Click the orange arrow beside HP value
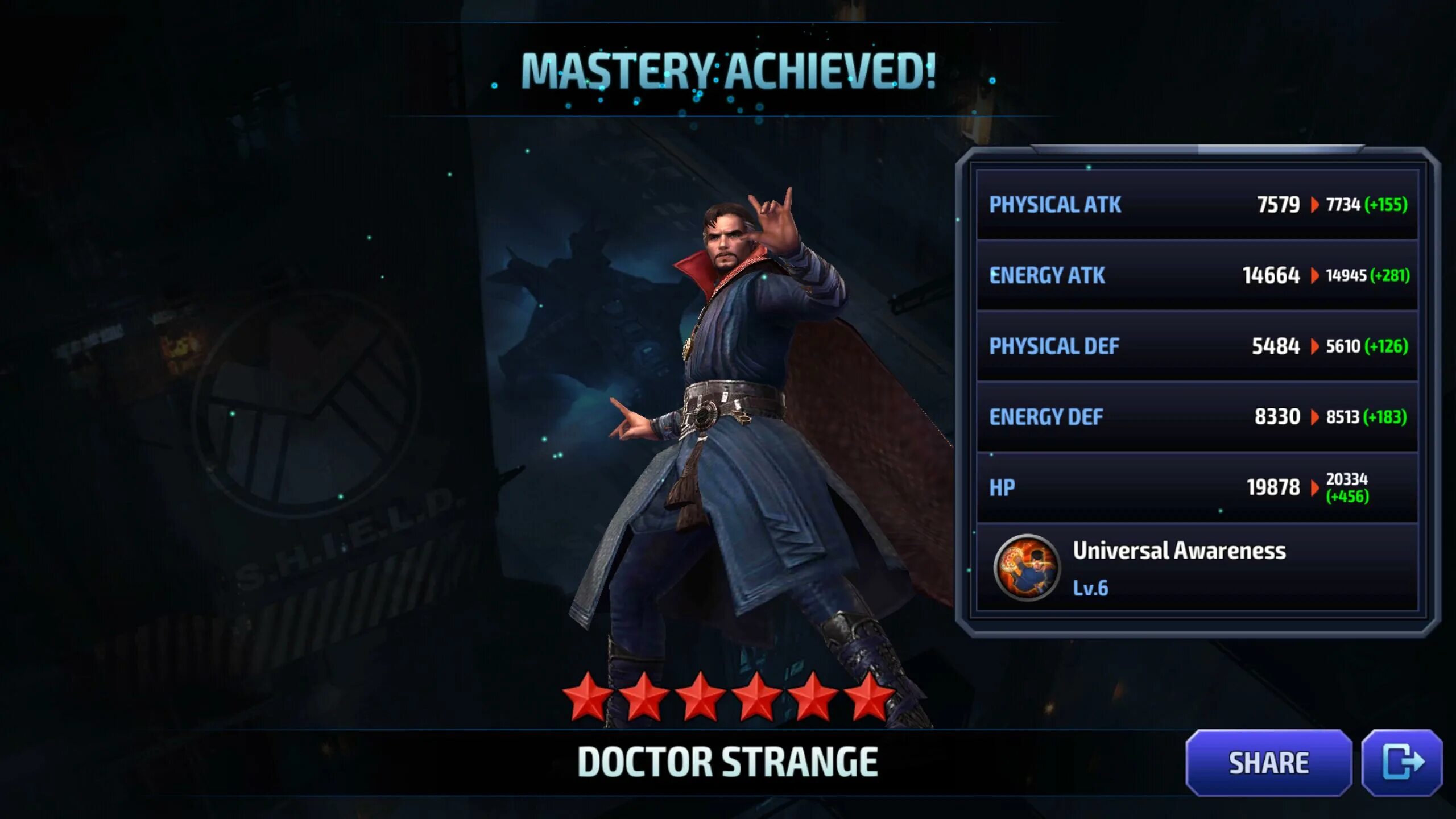 1314,487
